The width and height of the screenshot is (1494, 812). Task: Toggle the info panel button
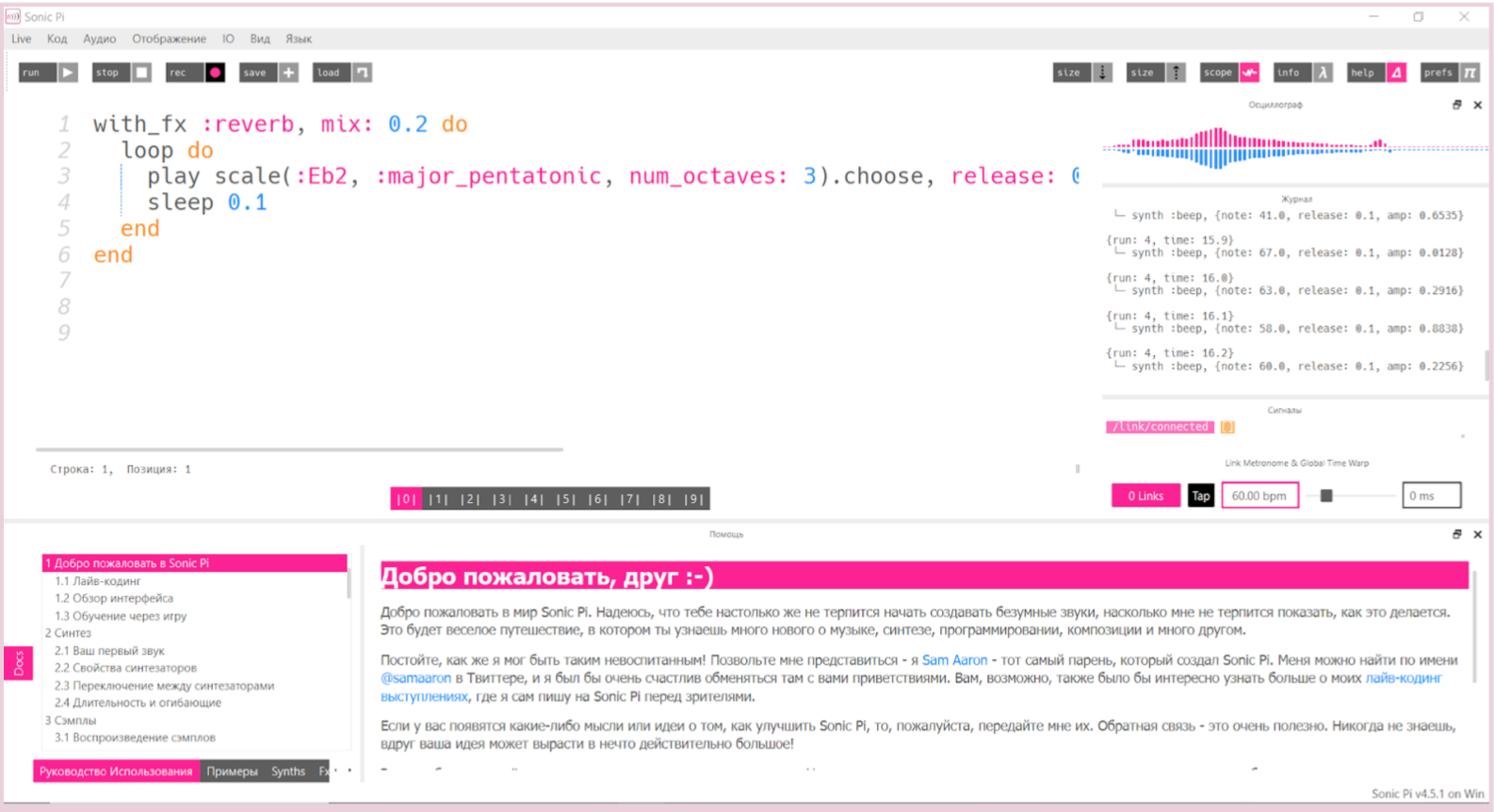click(1303, 73)
